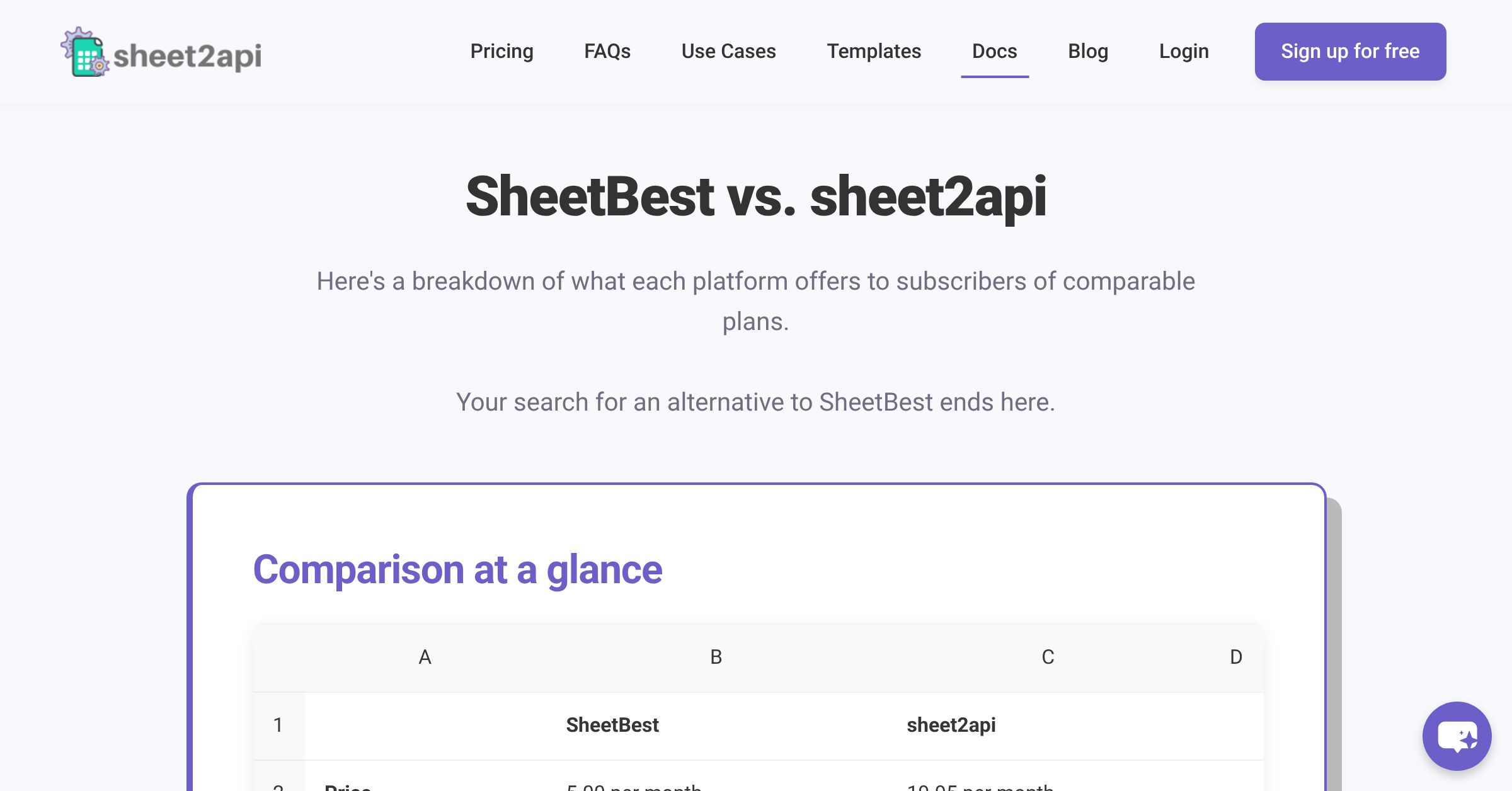
Task: Browse the Templates page
Action: point(874,51)
